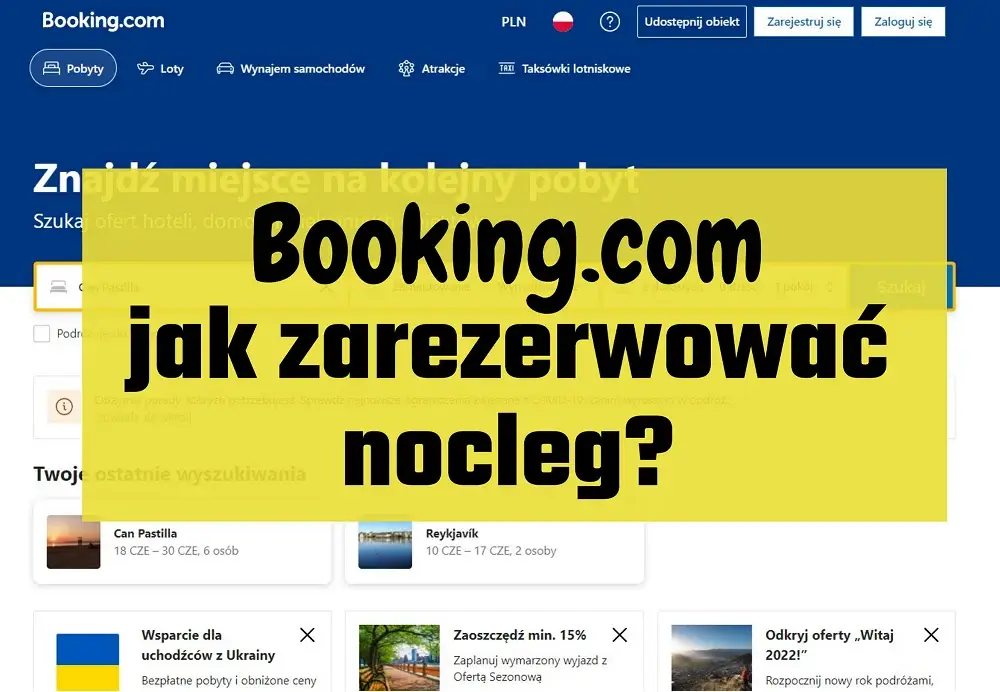
Task: Click the park image on the seasonal offer card
Action: click(x=399, y=658)
